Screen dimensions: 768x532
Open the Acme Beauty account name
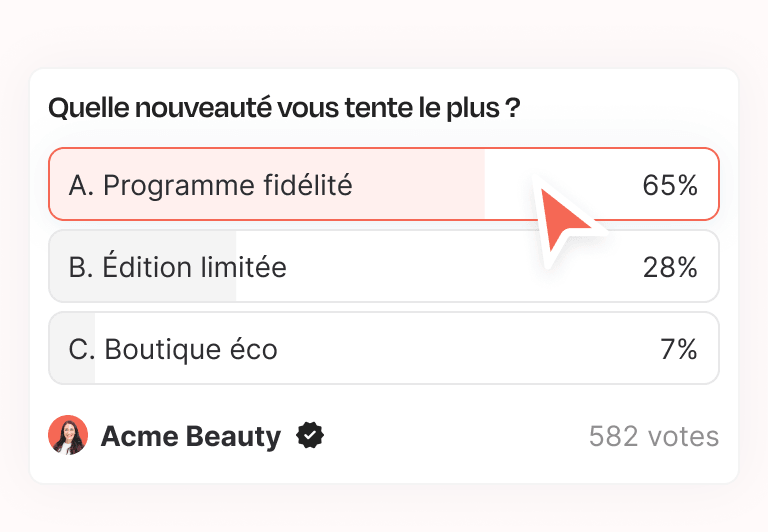pos(191,436)
